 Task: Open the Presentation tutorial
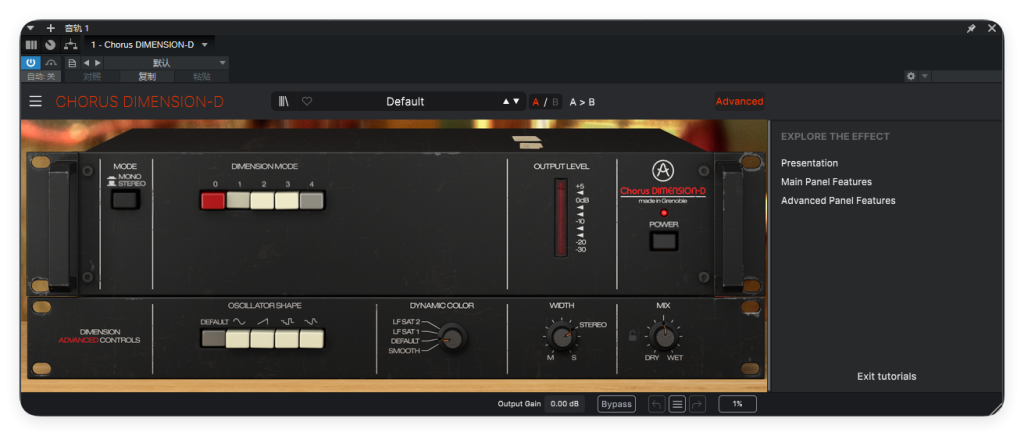(809, 163)
